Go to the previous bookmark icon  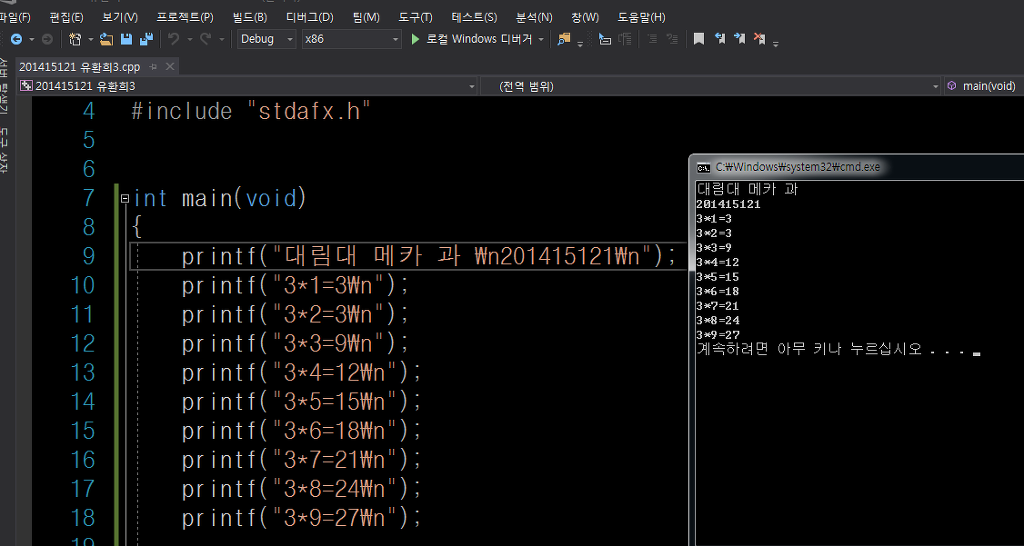tap(720, 39)
